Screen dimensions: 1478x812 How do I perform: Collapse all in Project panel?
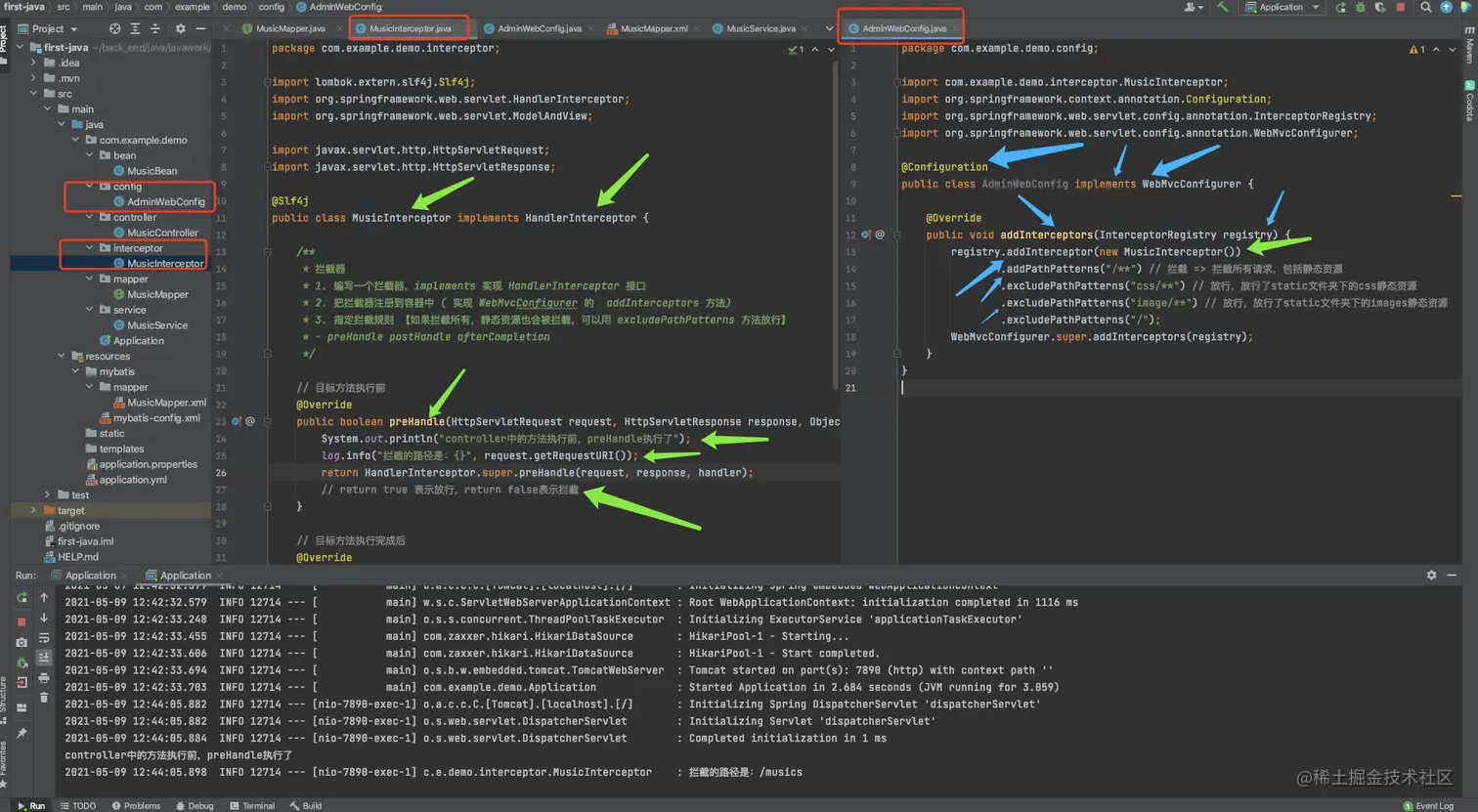(x=154, y=29)
